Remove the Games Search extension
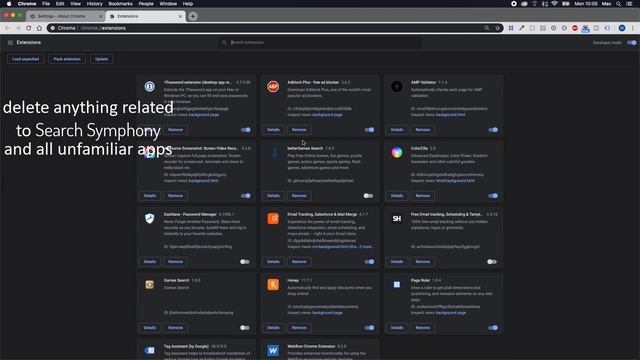This screenshot has height=360, width=640. tap(175, 328)
